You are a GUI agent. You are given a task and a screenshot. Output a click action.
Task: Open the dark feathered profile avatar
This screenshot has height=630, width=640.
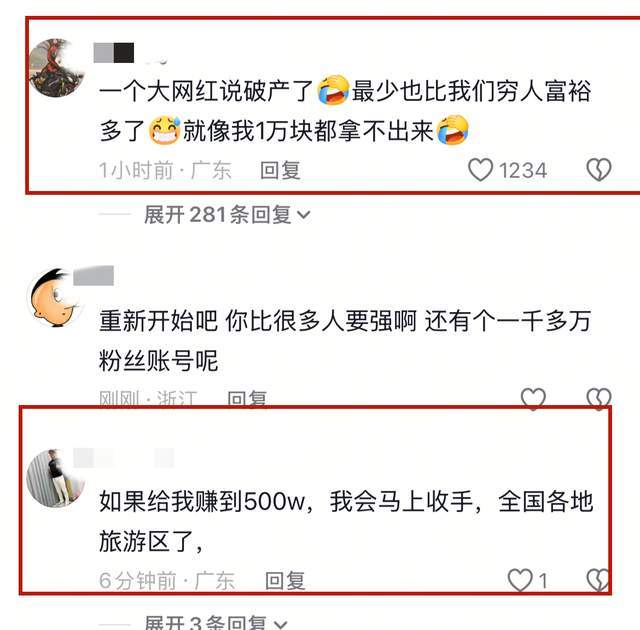pos(56,68)
